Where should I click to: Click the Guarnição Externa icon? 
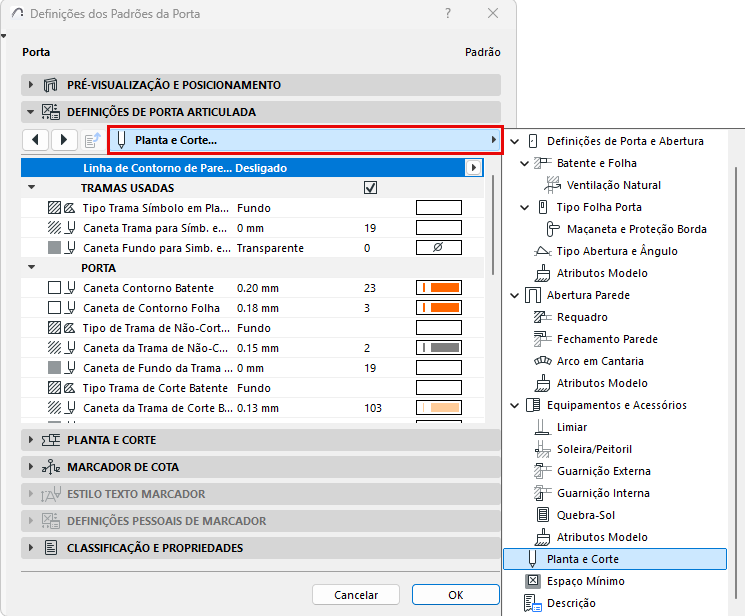[x=542, y=471]
